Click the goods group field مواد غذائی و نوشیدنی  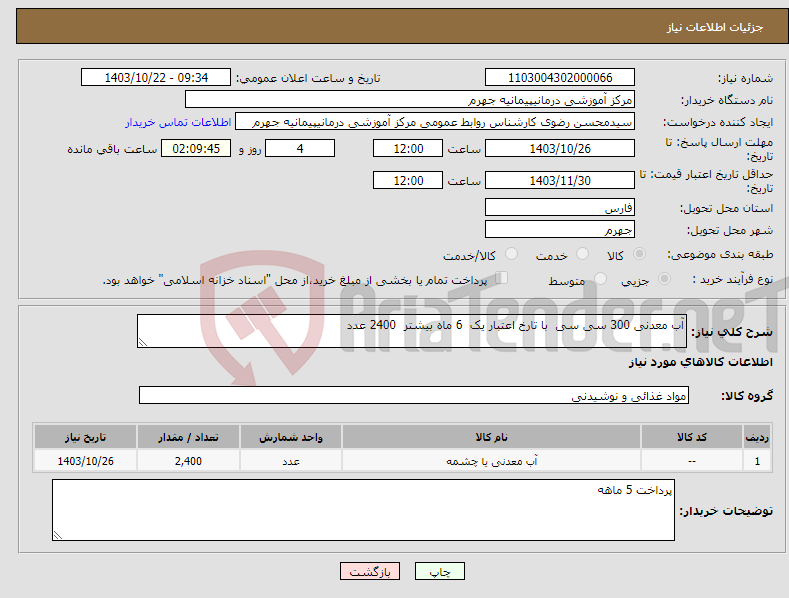click(x=414, y=396)
